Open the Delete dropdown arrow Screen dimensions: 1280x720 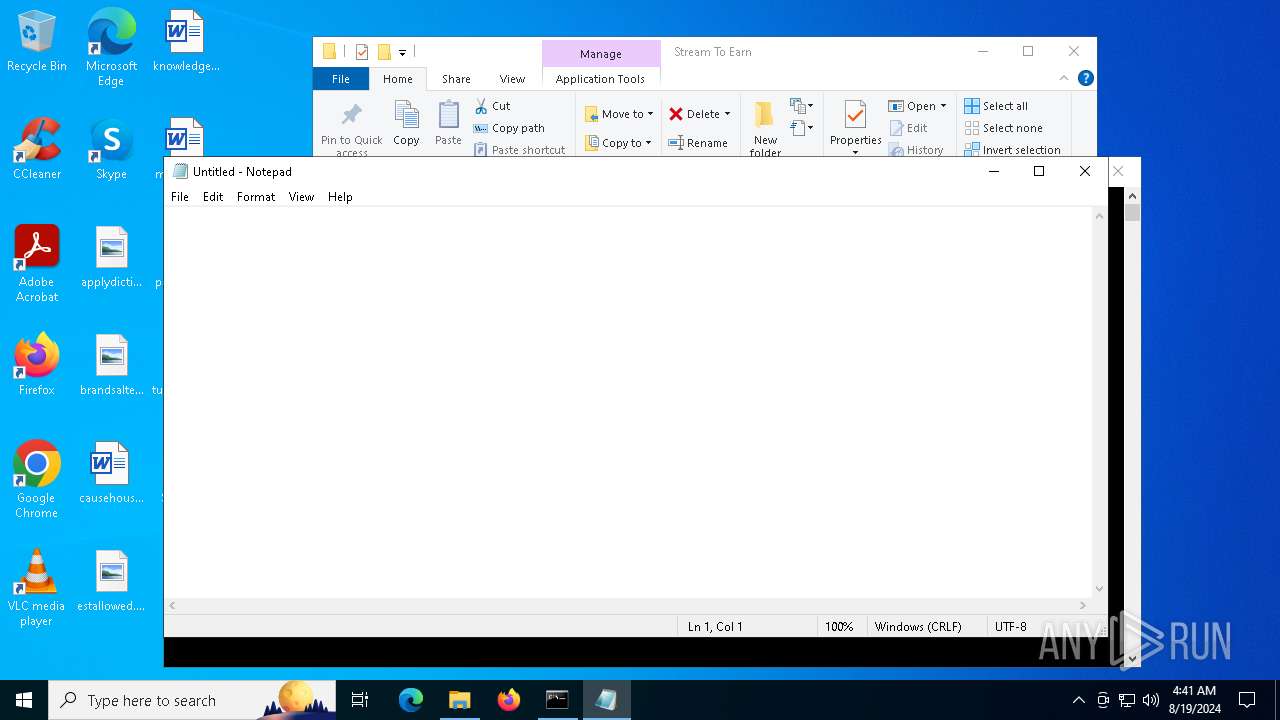coord(727,114)
